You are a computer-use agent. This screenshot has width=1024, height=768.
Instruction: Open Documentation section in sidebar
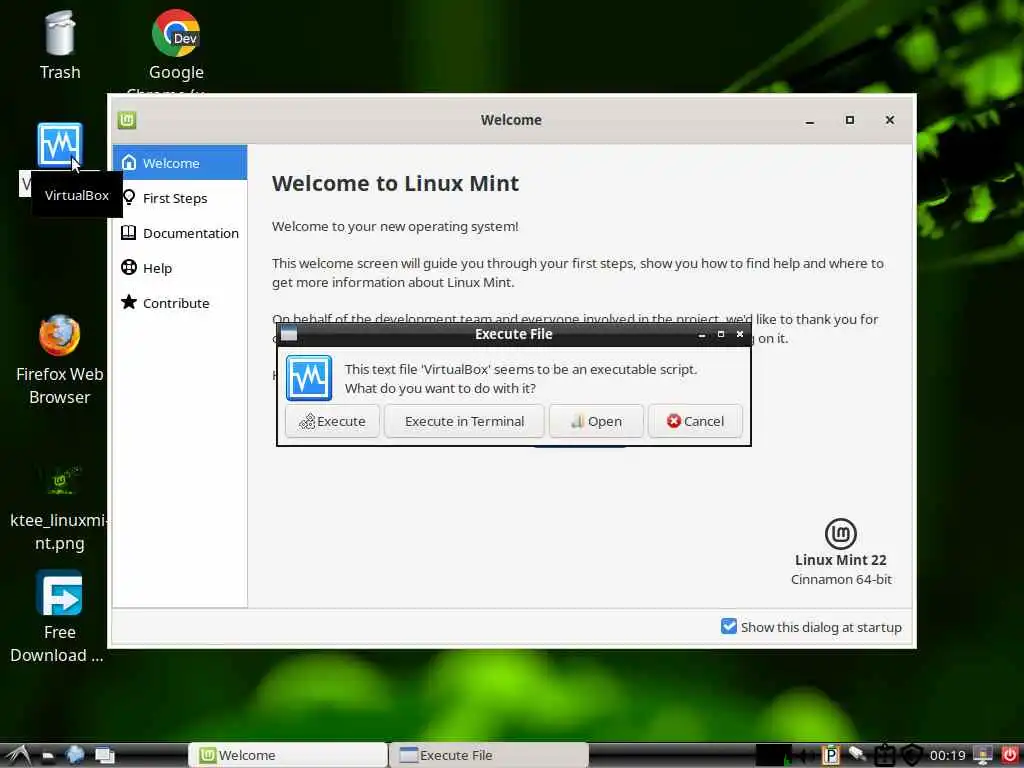[x=180, y=233]
